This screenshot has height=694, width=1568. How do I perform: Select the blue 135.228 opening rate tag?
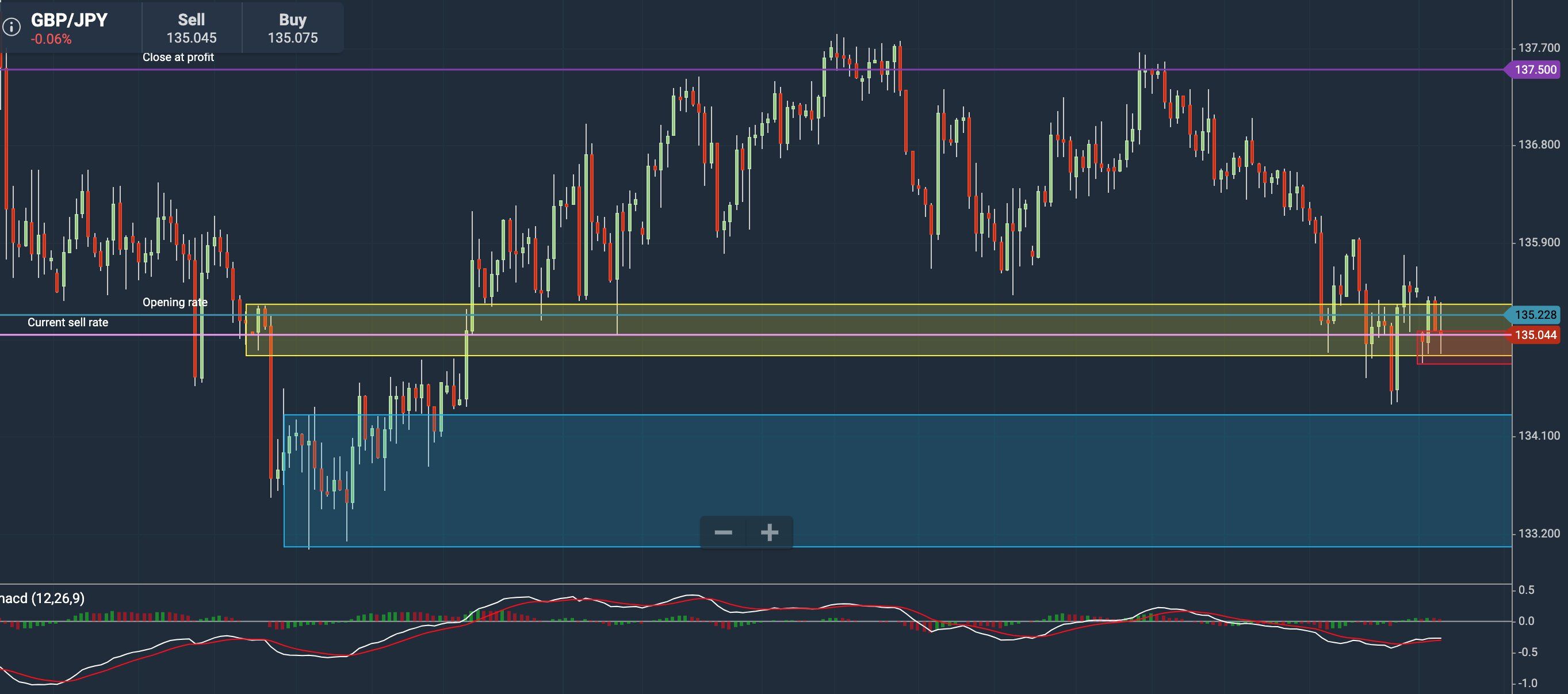[x=1534, y=315]
